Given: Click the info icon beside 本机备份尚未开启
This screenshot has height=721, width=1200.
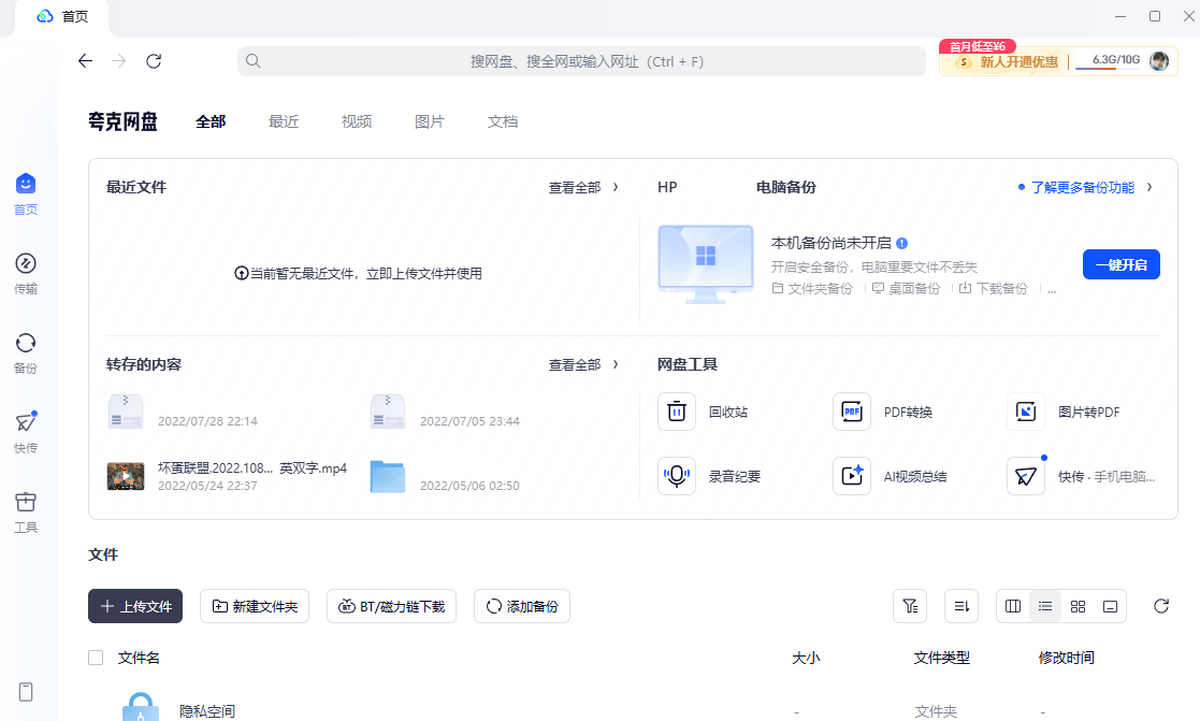Looking at the screenshot, I should pyautogui.click(x=902, y=243).
